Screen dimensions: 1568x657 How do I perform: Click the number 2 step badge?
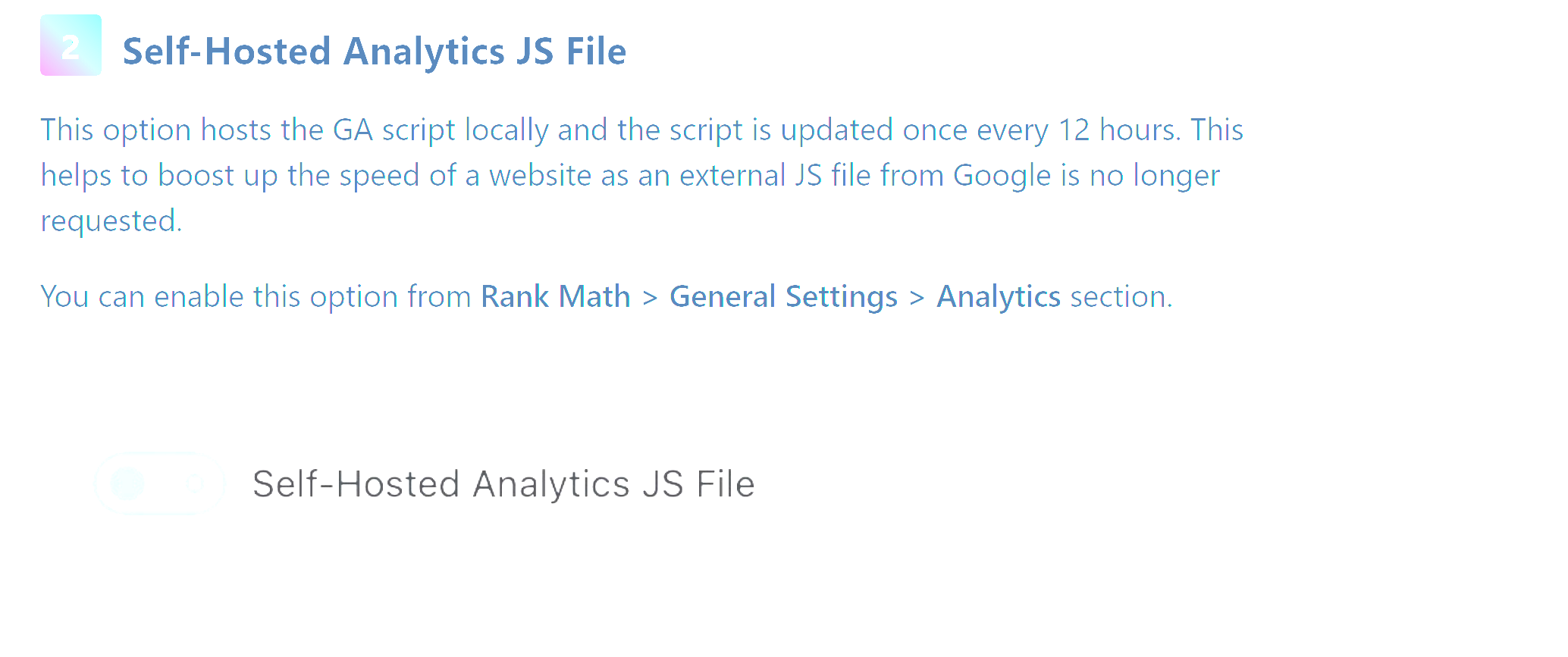click(71, 45)
